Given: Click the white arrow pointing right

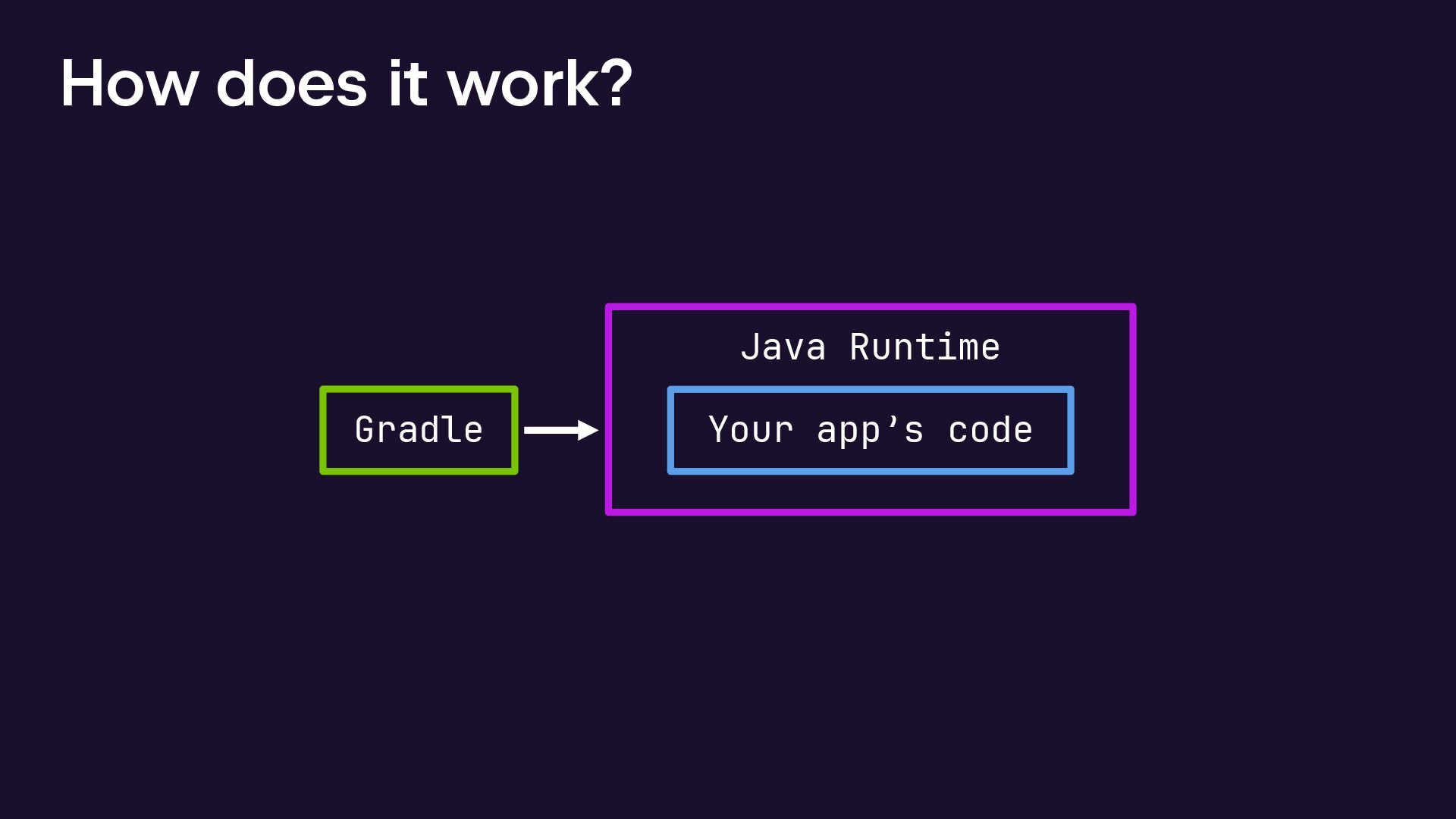Looking at the screenshot, I should coord(560,430).
